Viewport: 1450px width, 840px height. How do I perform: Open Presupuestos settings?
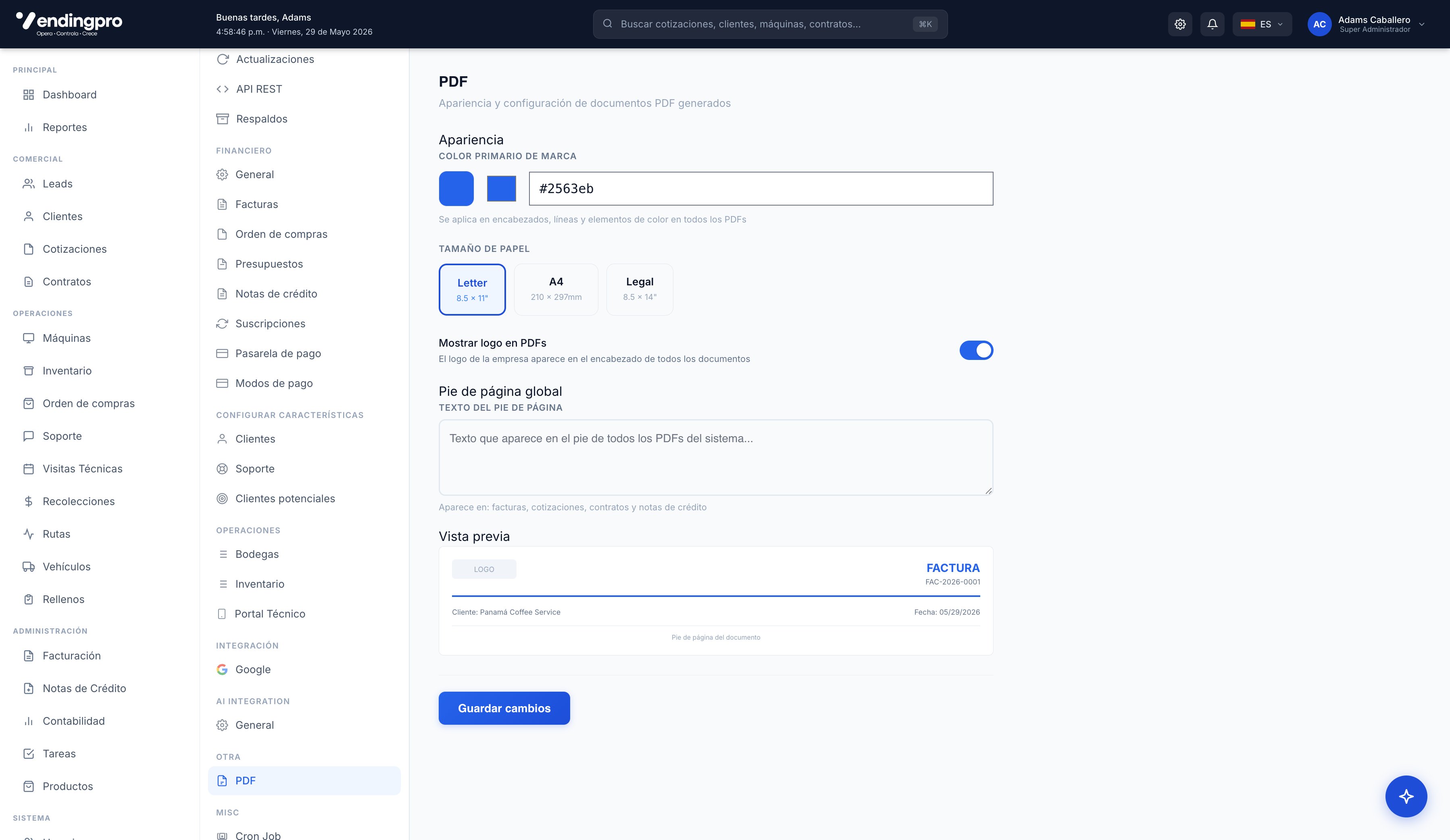click(x=269, y=264)
